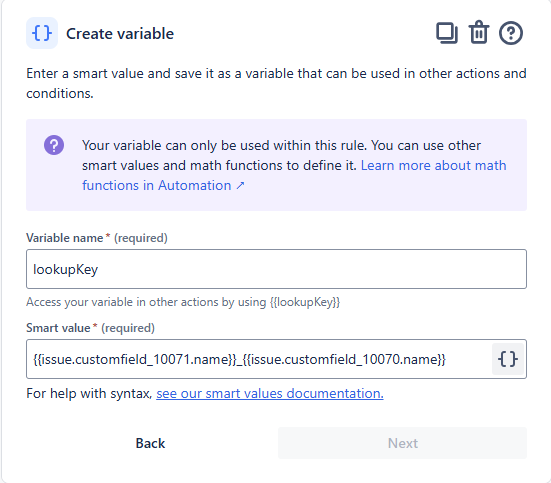This screenshot has height=483, width=551.
Task: Open Learn more about math functions link
Action: click(x=294, y=175)
